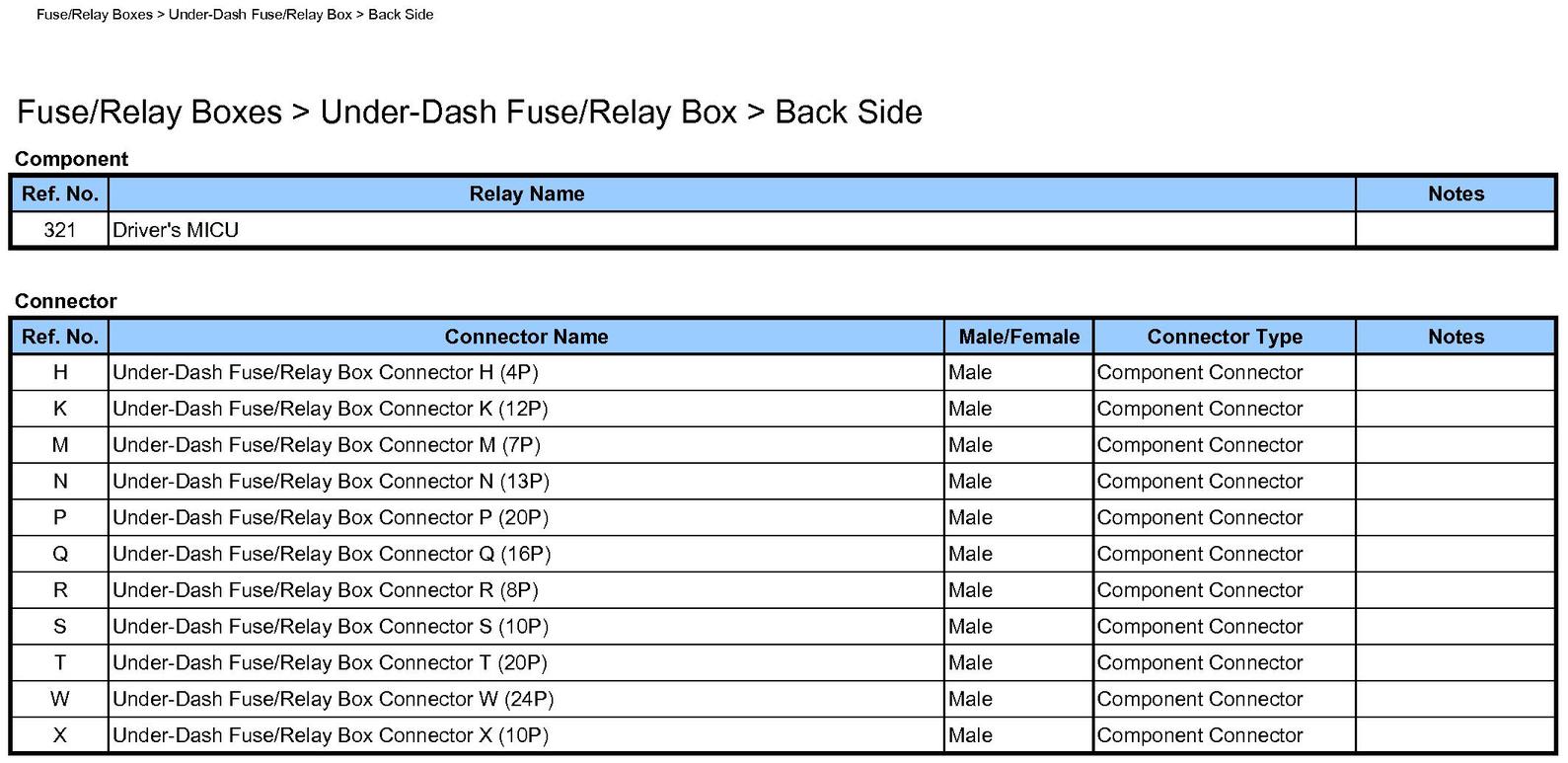This screenshot has height=763, width=1568.
Task: Select Connector H (4P) name cell
Action: point(326,373)
